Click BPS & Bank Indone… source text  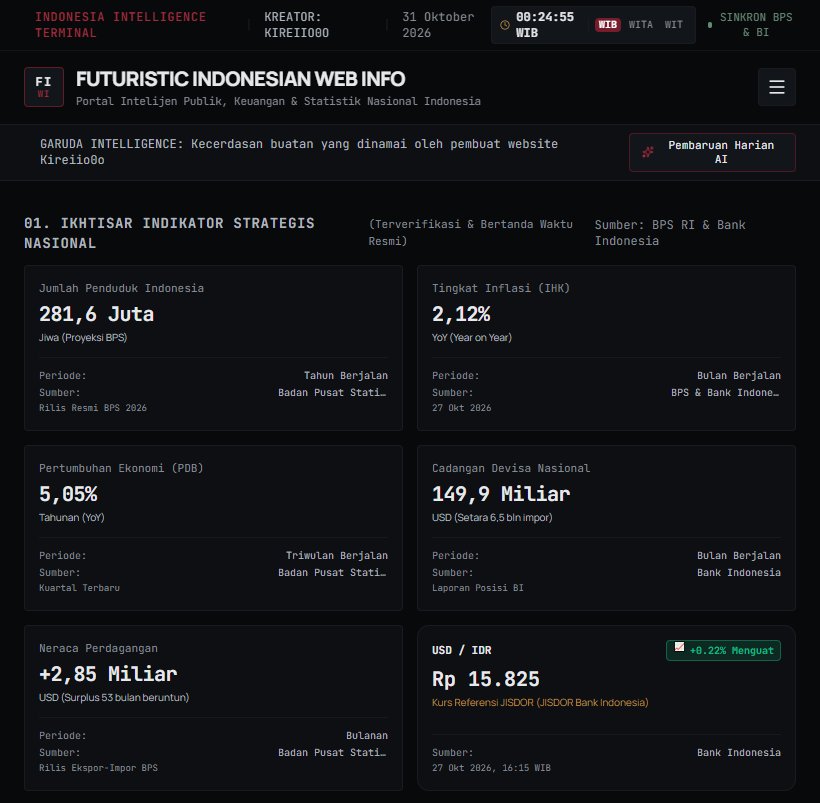[x=725, y=392]
